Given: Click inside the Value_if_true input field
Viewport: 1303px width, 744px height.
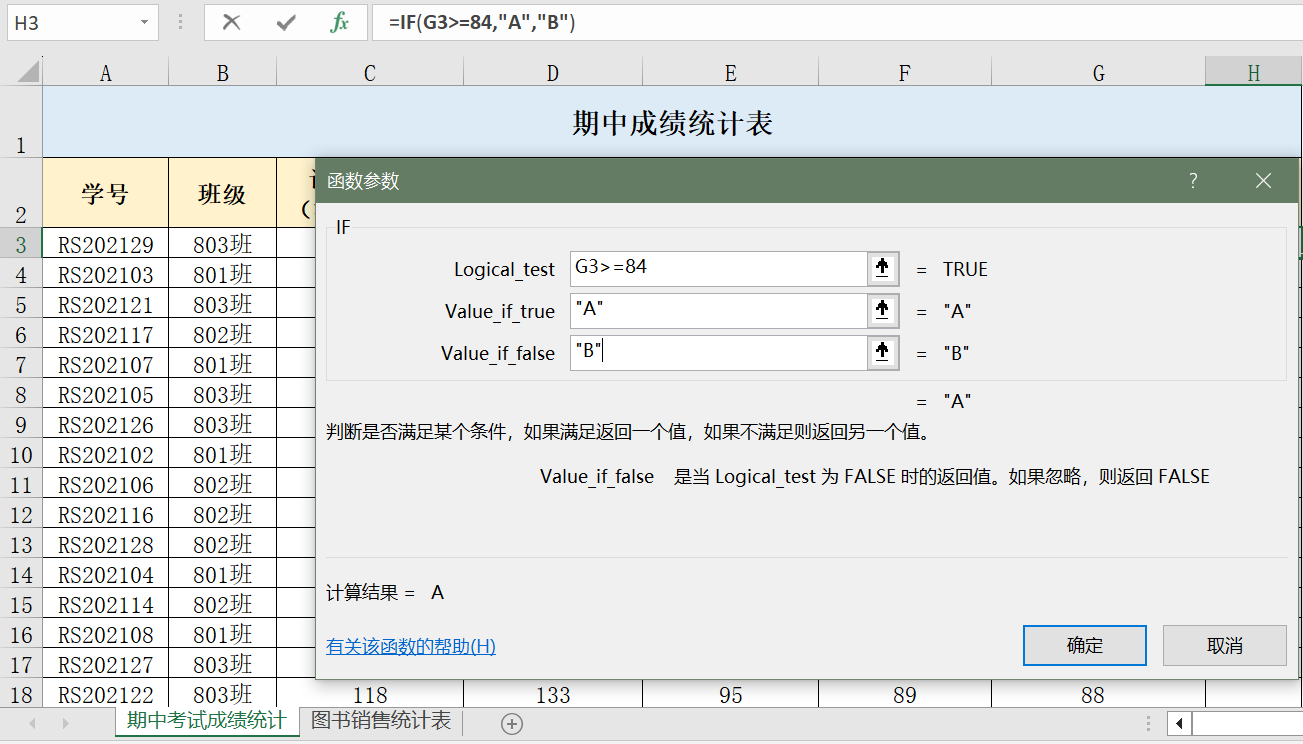Looking at the screenshot, I should pyautogui.click(x=717, y=310).
